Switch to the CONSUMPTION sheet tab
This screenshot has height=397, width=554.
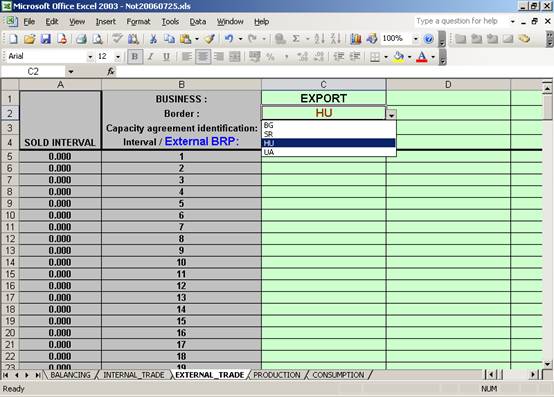338,375
